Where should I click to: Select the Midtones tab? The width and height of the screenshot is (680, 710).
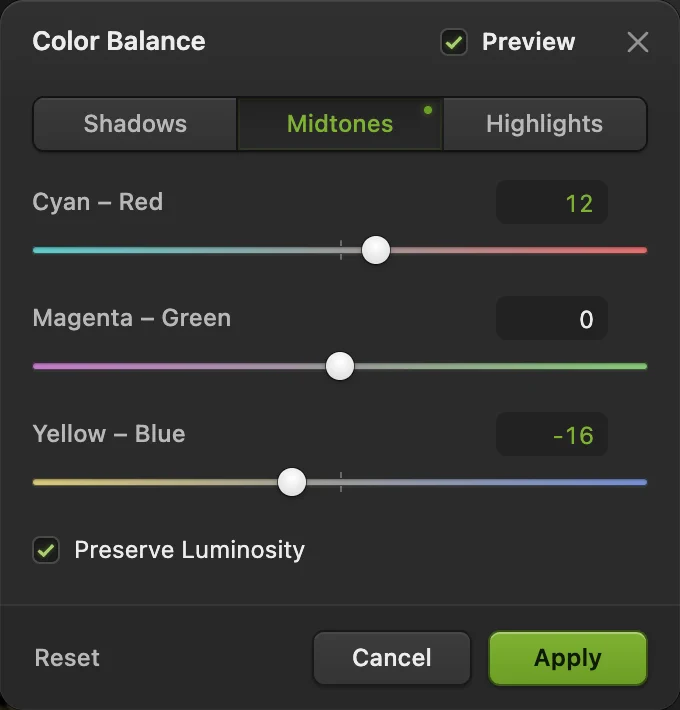pos(340,124)
